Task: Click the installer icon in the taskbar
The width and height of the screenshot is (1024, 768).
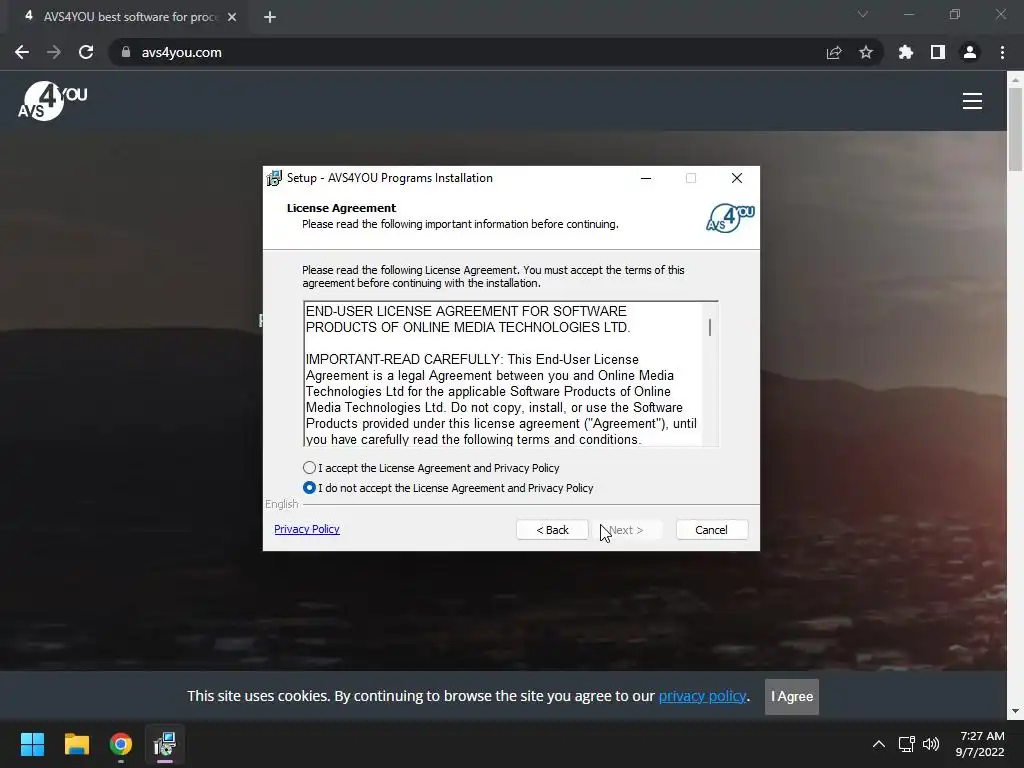Action: pos(165,744)
